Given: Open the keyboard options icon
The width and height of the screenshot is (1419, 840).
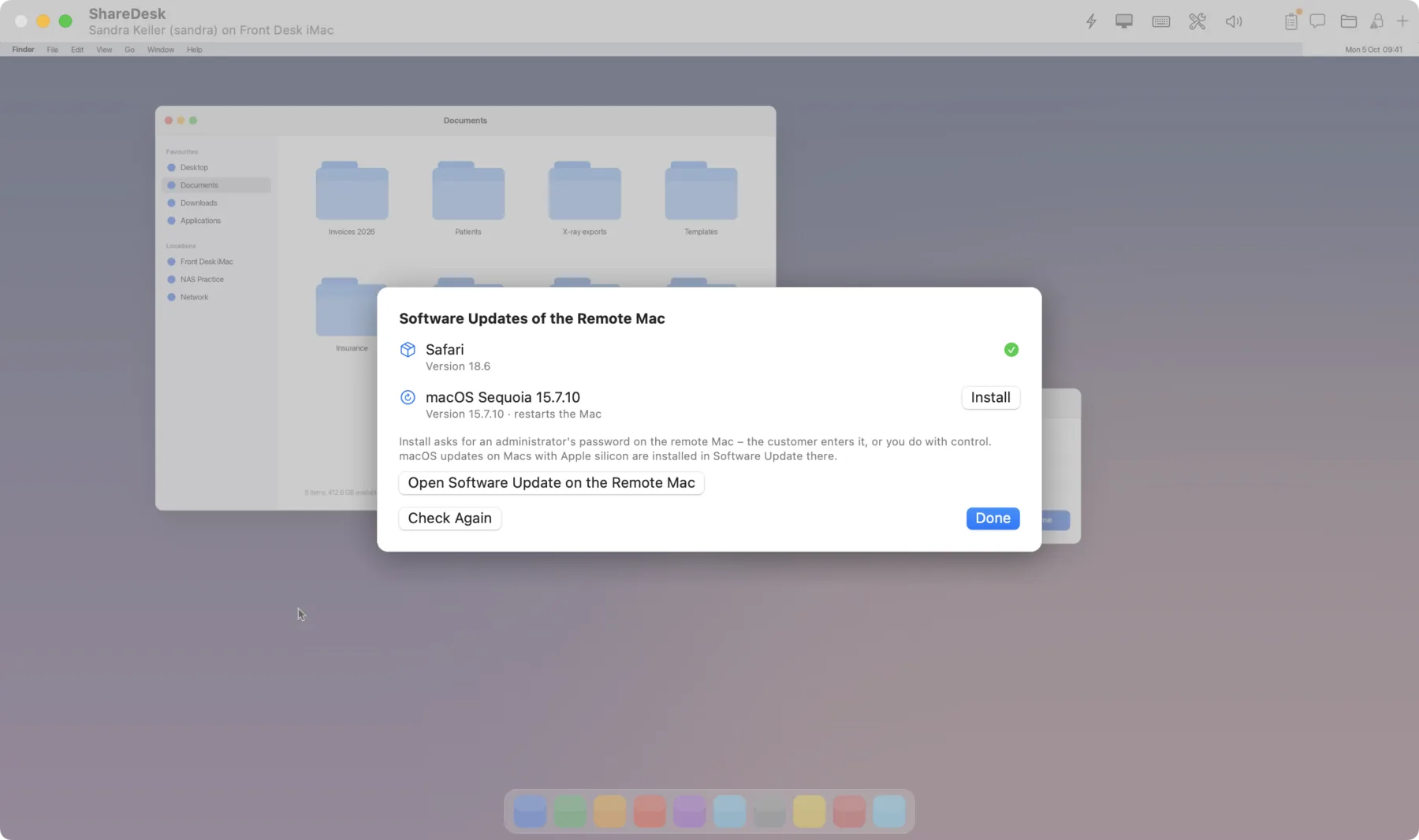Looking at the screenshot, I should click(x=1161, y=21).
